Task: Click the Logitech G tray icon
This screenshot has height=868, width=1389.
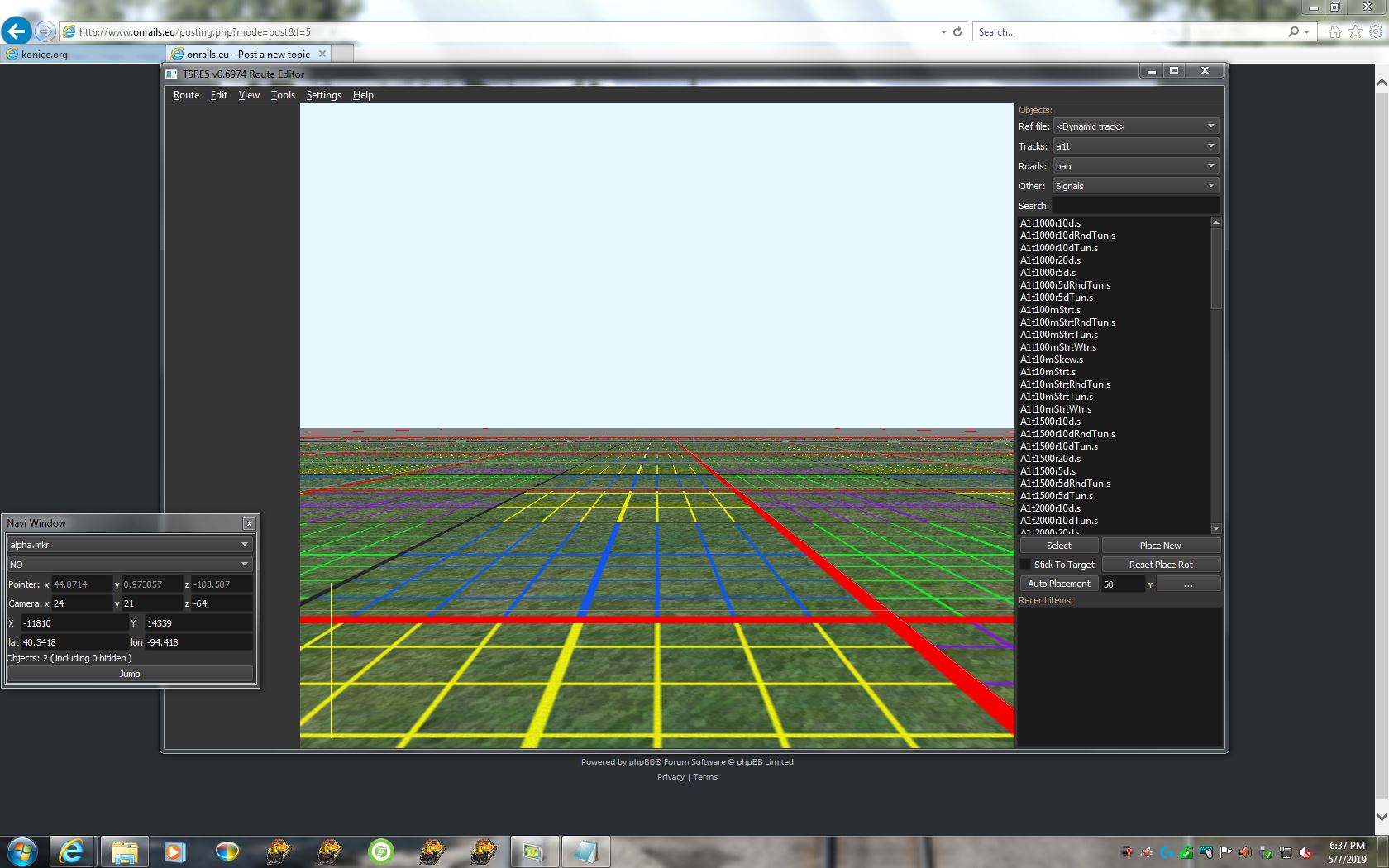Action: [1166, 852]
